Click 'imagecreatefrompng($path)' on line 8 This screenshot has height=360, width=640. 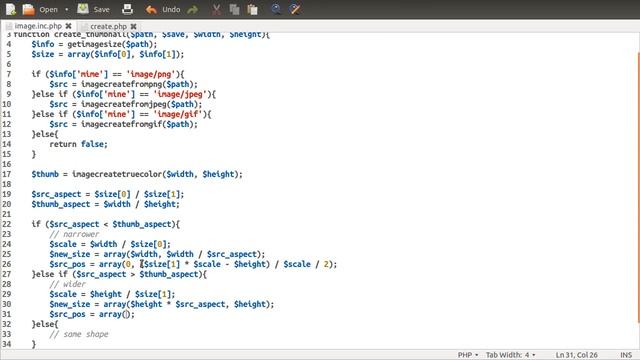(x=138, y=84)
